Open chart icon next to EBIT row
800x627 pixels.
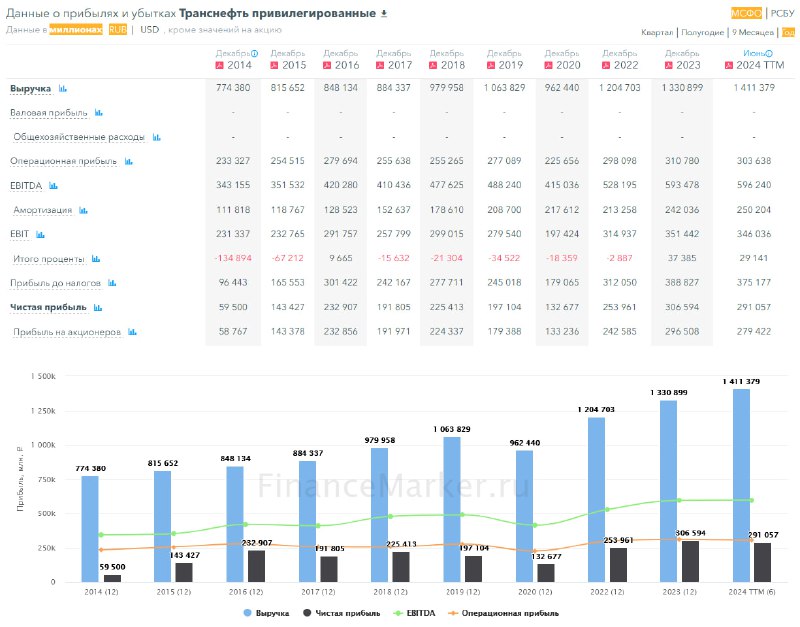click(40, 235)
